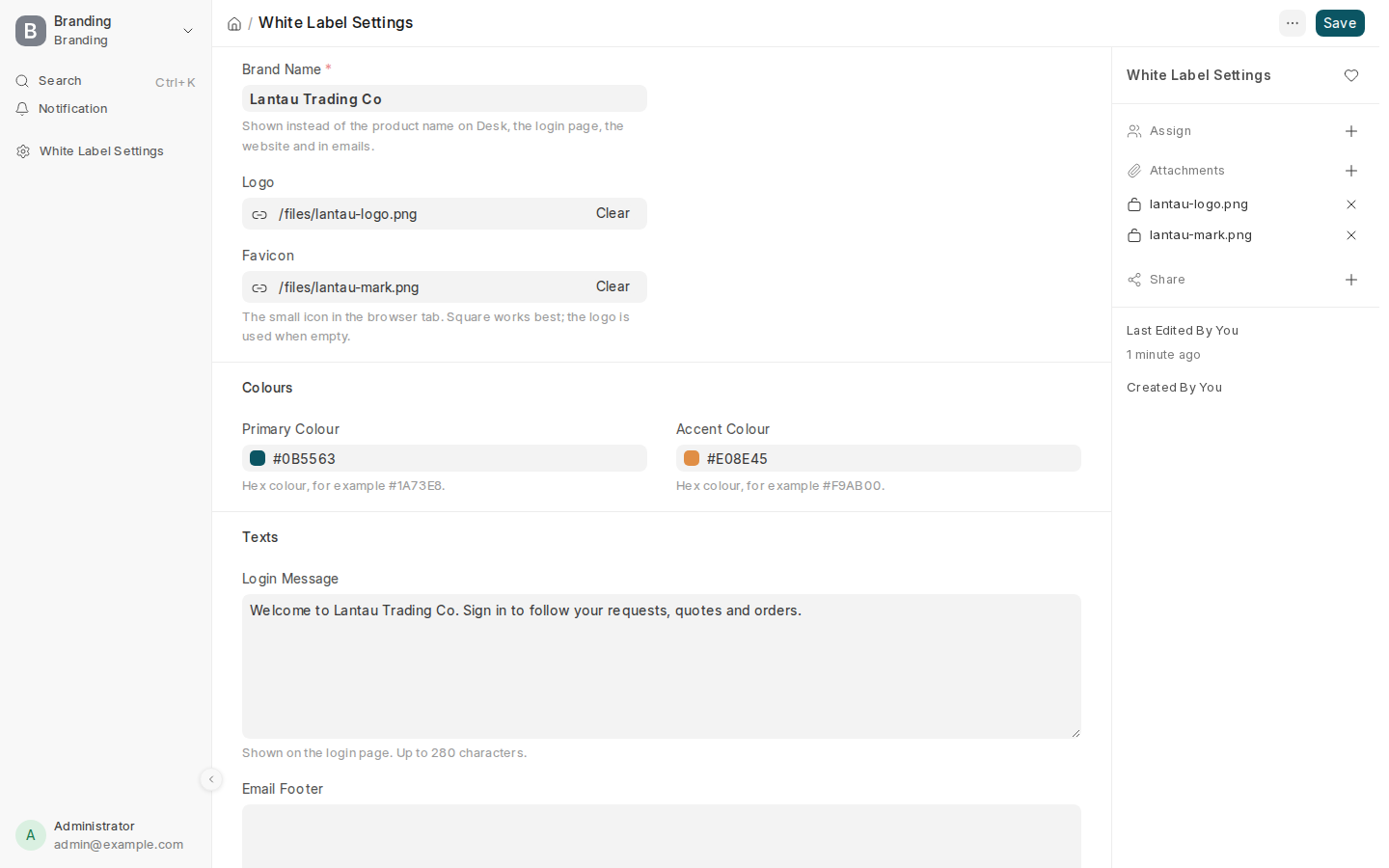Click the Login Message resize handle
Screen dimensions: 1389x868
pyautogui.click(x=1076, y=733)
